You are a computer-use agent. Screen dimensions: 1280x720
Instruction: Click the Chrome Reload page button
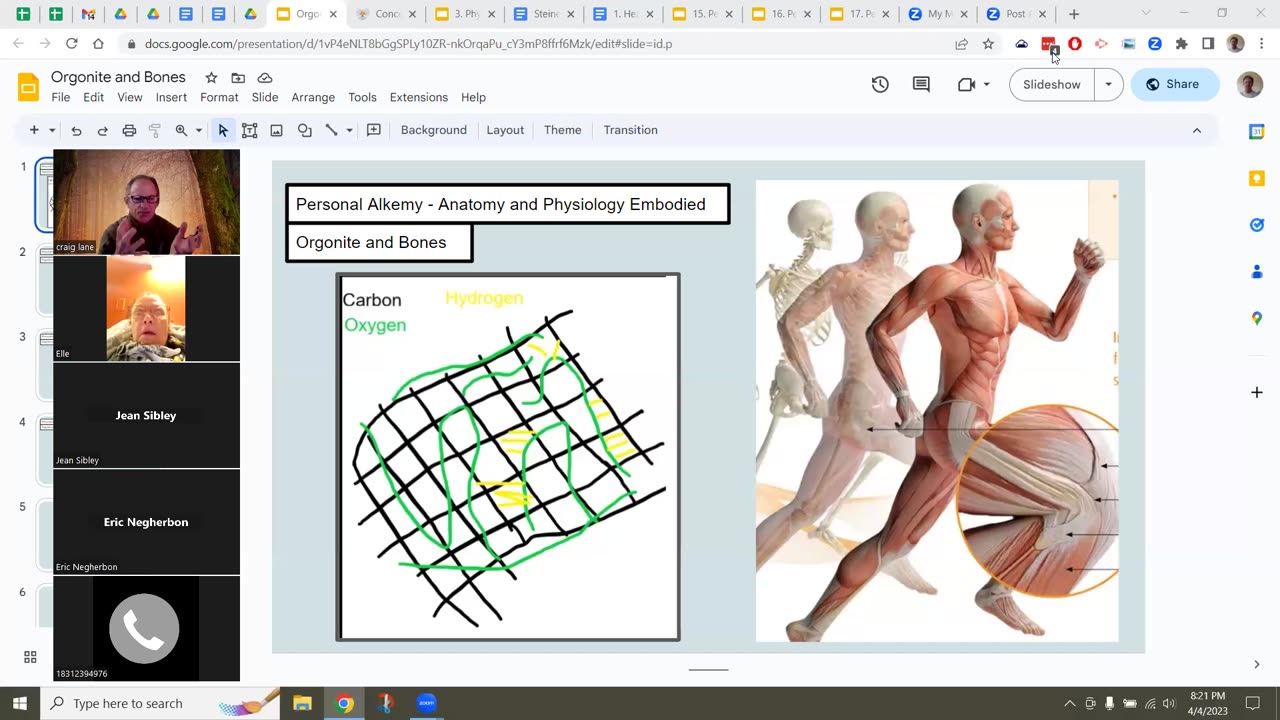tap(71, 44)
